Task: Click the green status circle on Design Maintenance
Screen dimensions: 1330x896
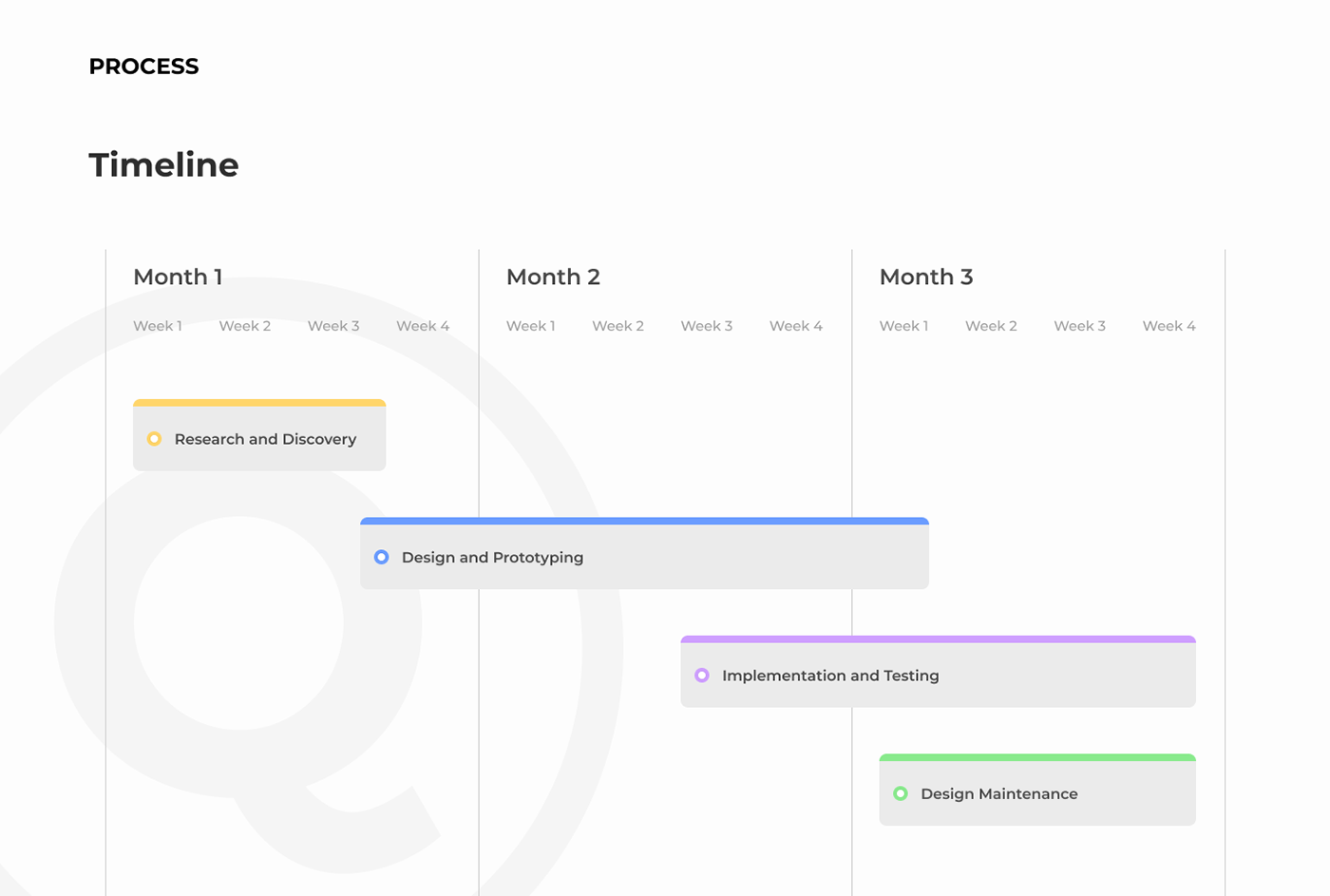Action: 900,792
